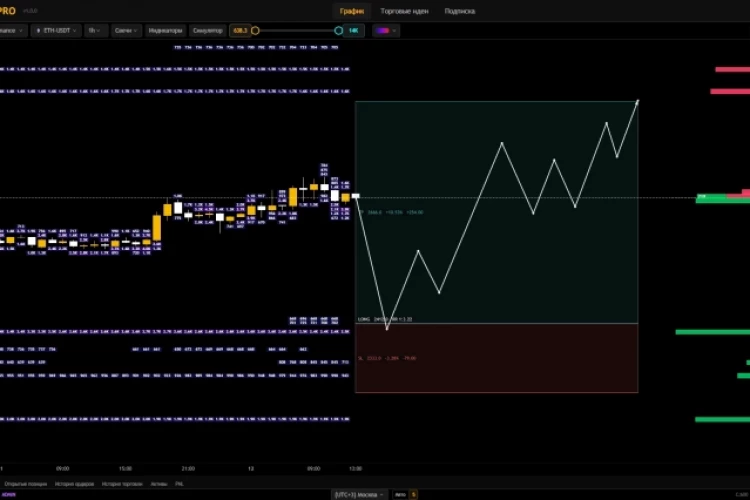This screenshot has height=500, width=750.
Task: Open the ETH-USDT pair dropdown
Action: 56,30
